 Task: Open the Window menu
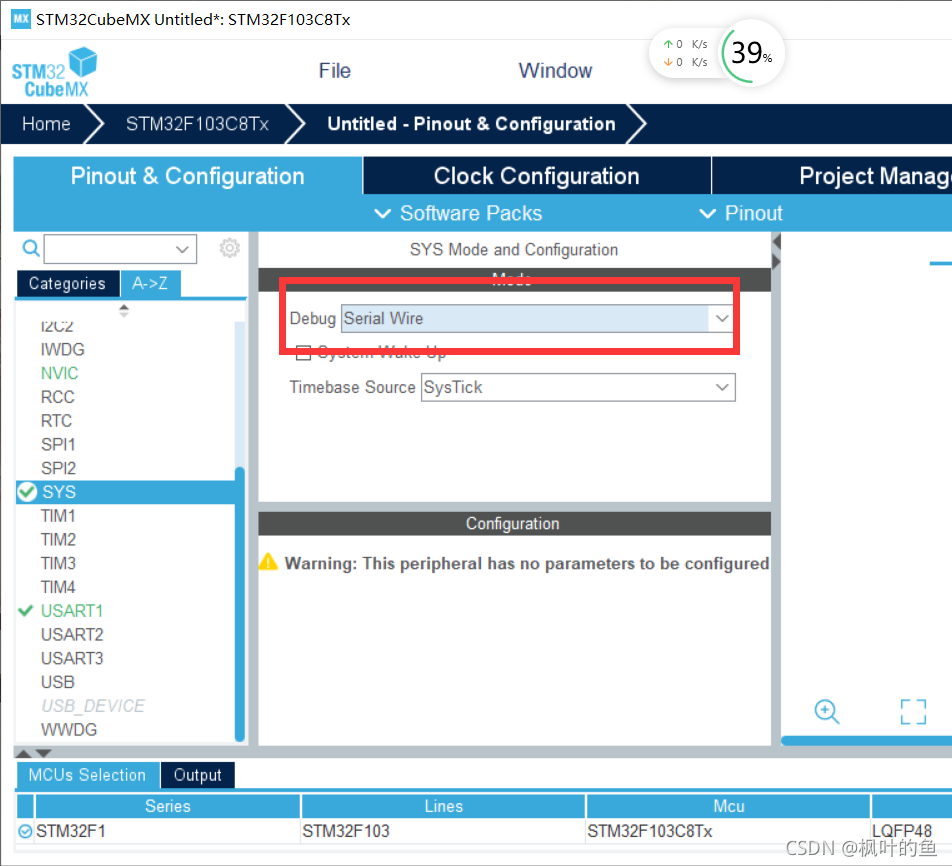point(555,71)
